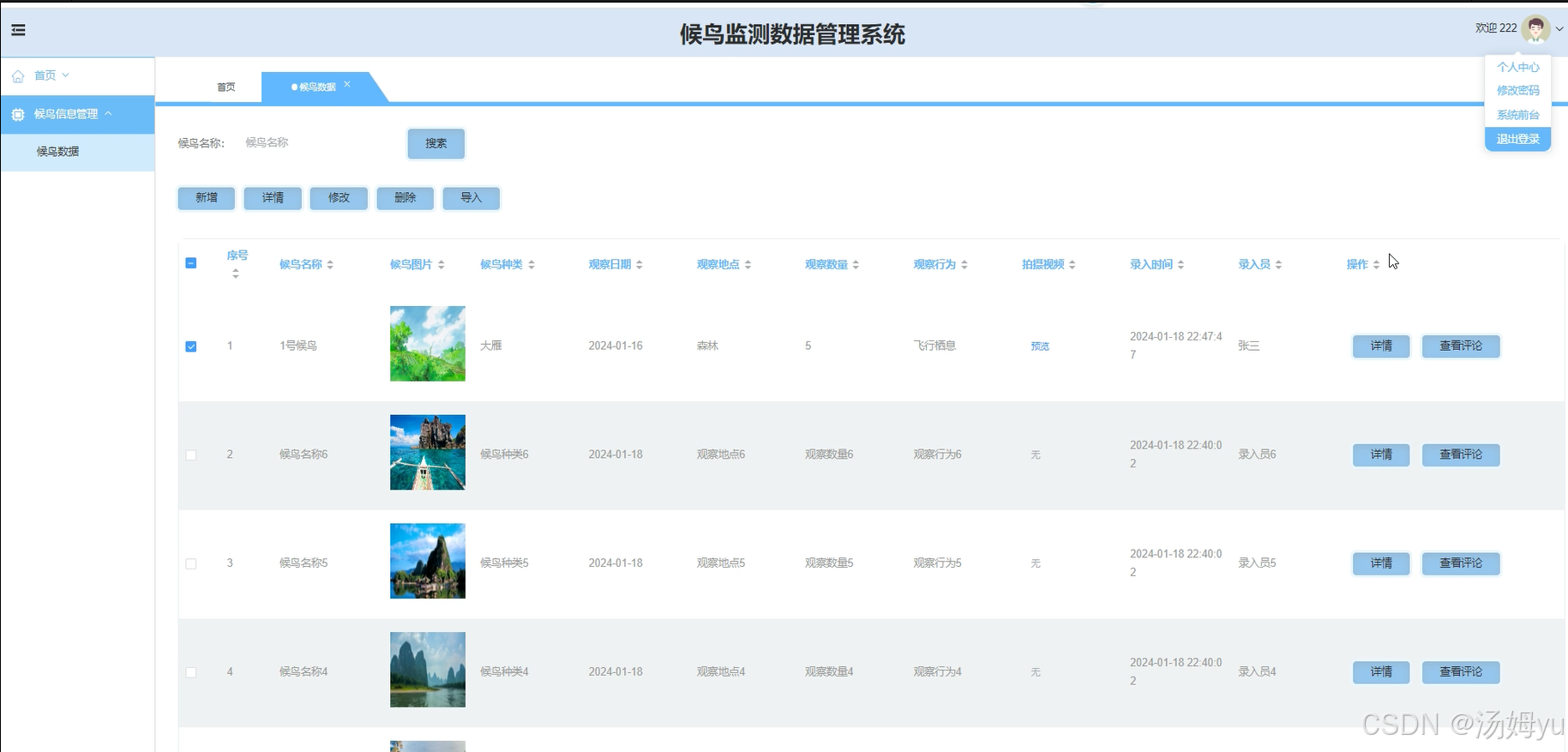Sort by 观察日期 column arrows
This screenshot has width=1568, height=752.
point(640,265)
